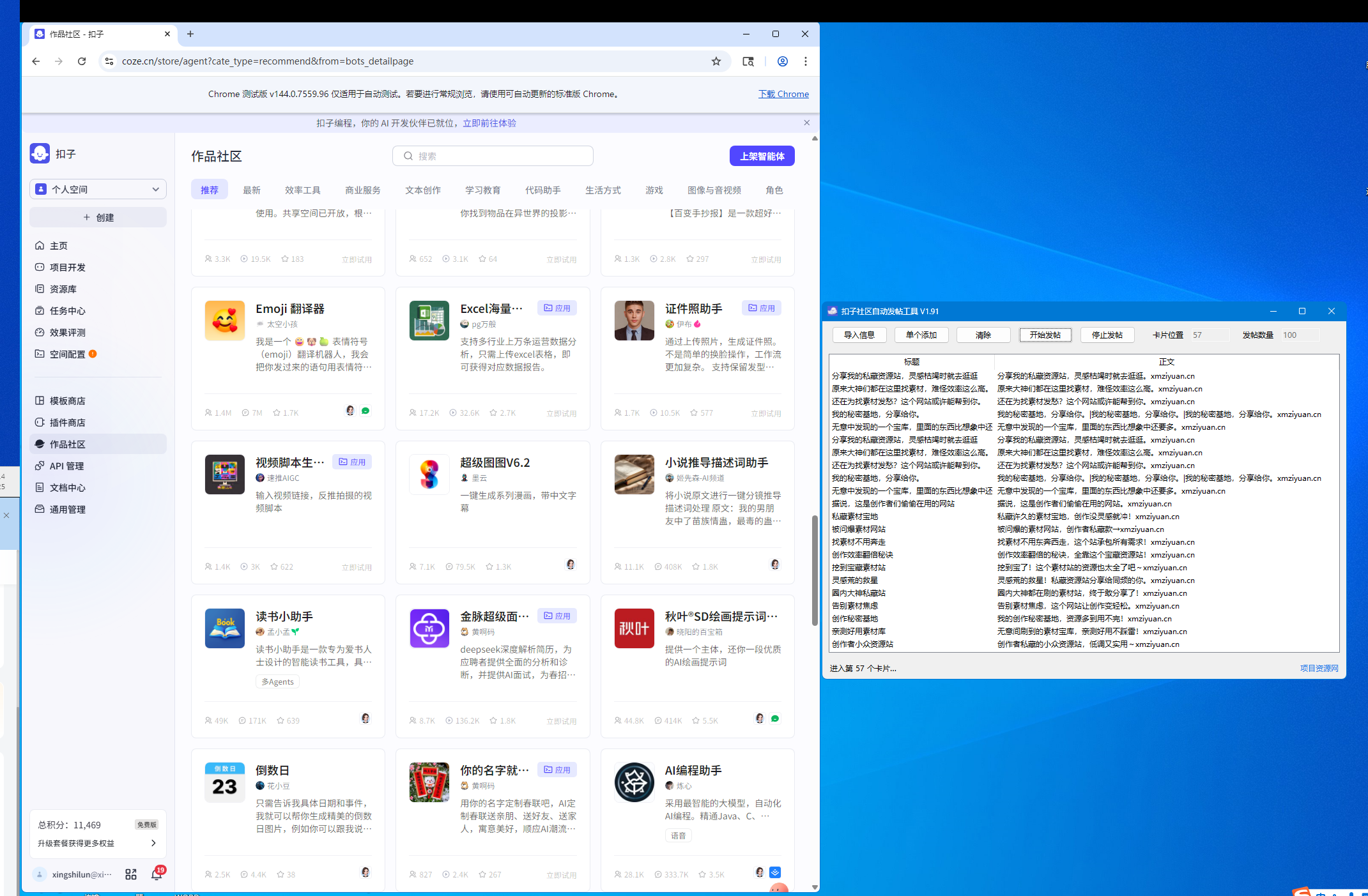This screenshot has width=1368, height=896.
Task: Click the notification bell icon
Action: 157,874
